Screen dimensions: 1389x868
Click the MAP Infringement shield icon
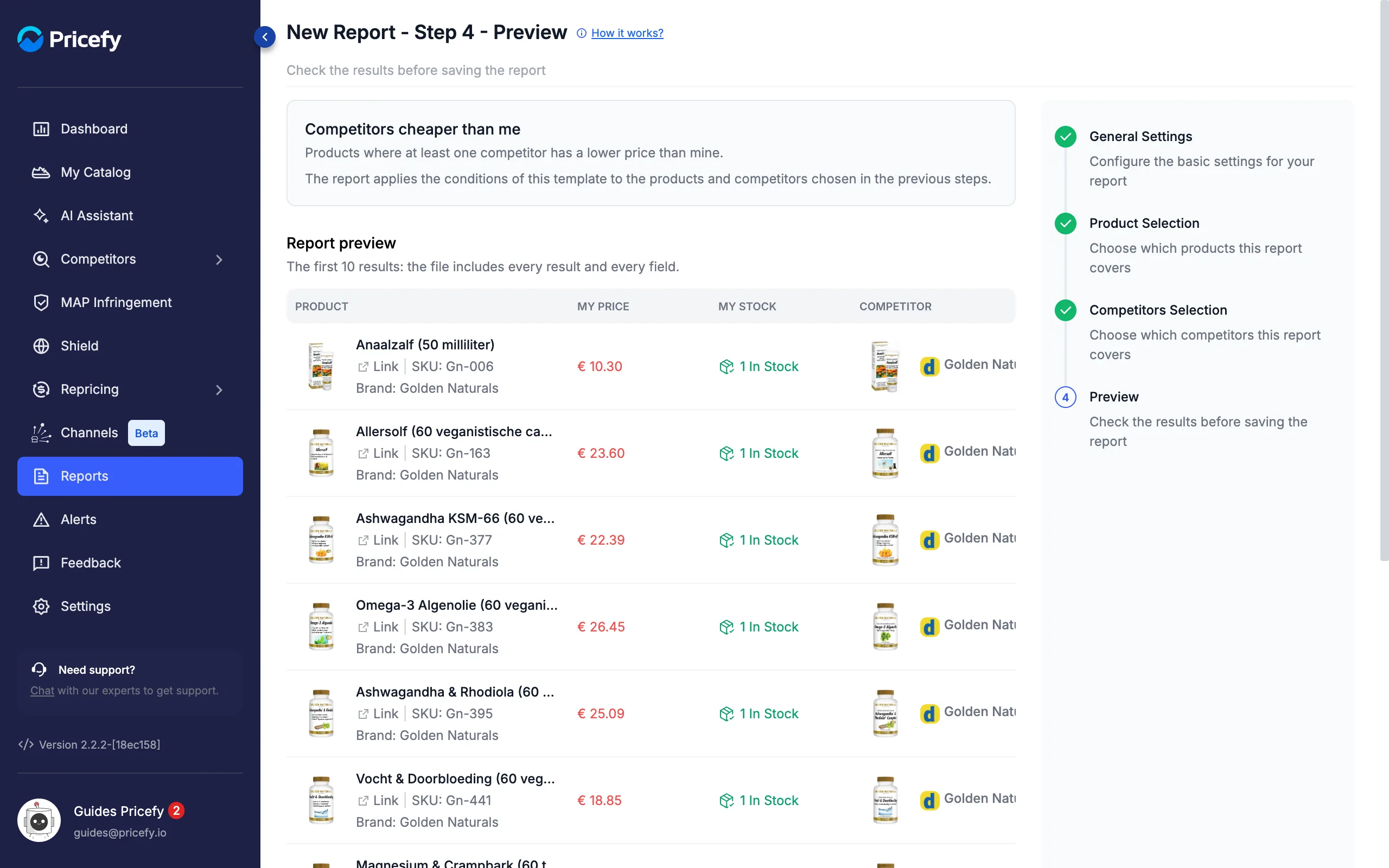click(41, 303)
